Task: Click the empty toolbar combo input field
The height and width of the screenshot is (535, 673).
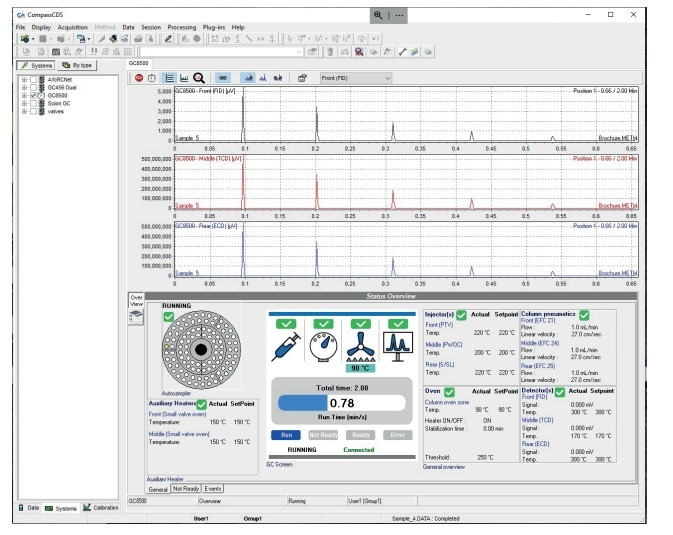Action: point(221,52)
